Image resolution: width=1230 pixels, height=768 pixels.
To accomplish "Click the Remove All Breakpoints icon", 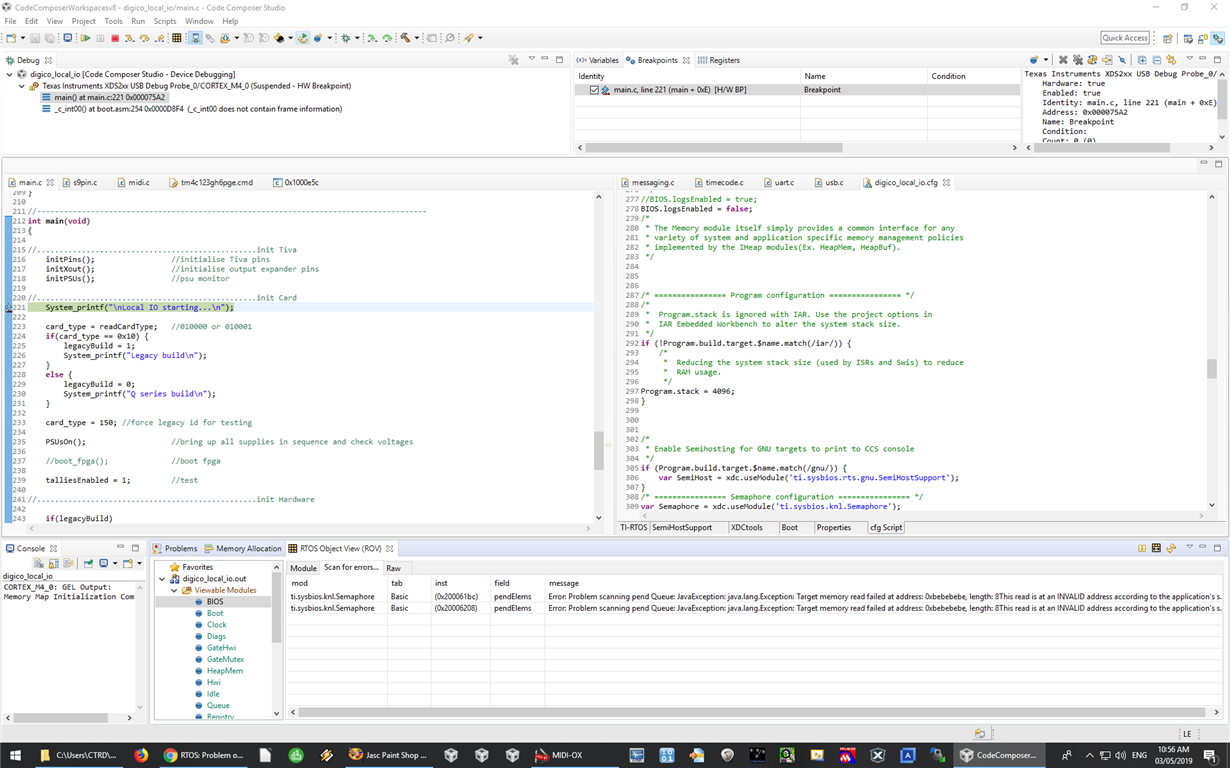I will [x=1078, y=60].
